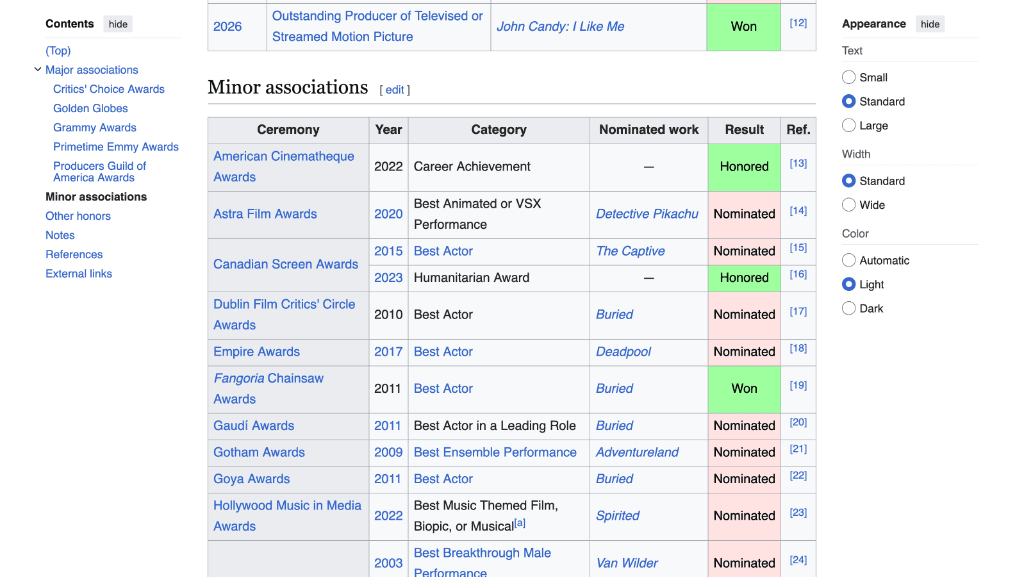Screen dimensions: 1024x577
Task: Click the Won result for Fangoria Awards
Action: pos(744,389)
